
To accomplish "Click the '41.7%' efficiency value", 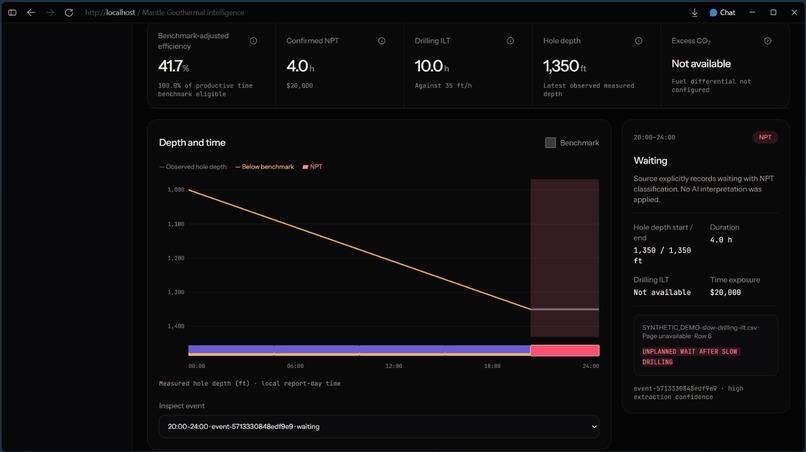I will coord(174,66).
